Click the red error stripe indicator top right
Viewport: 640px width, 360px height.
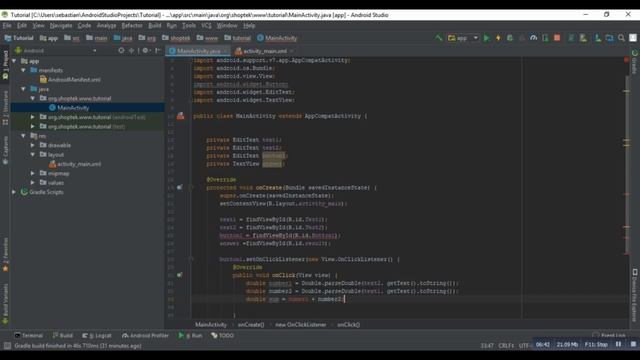pos(626,60)
